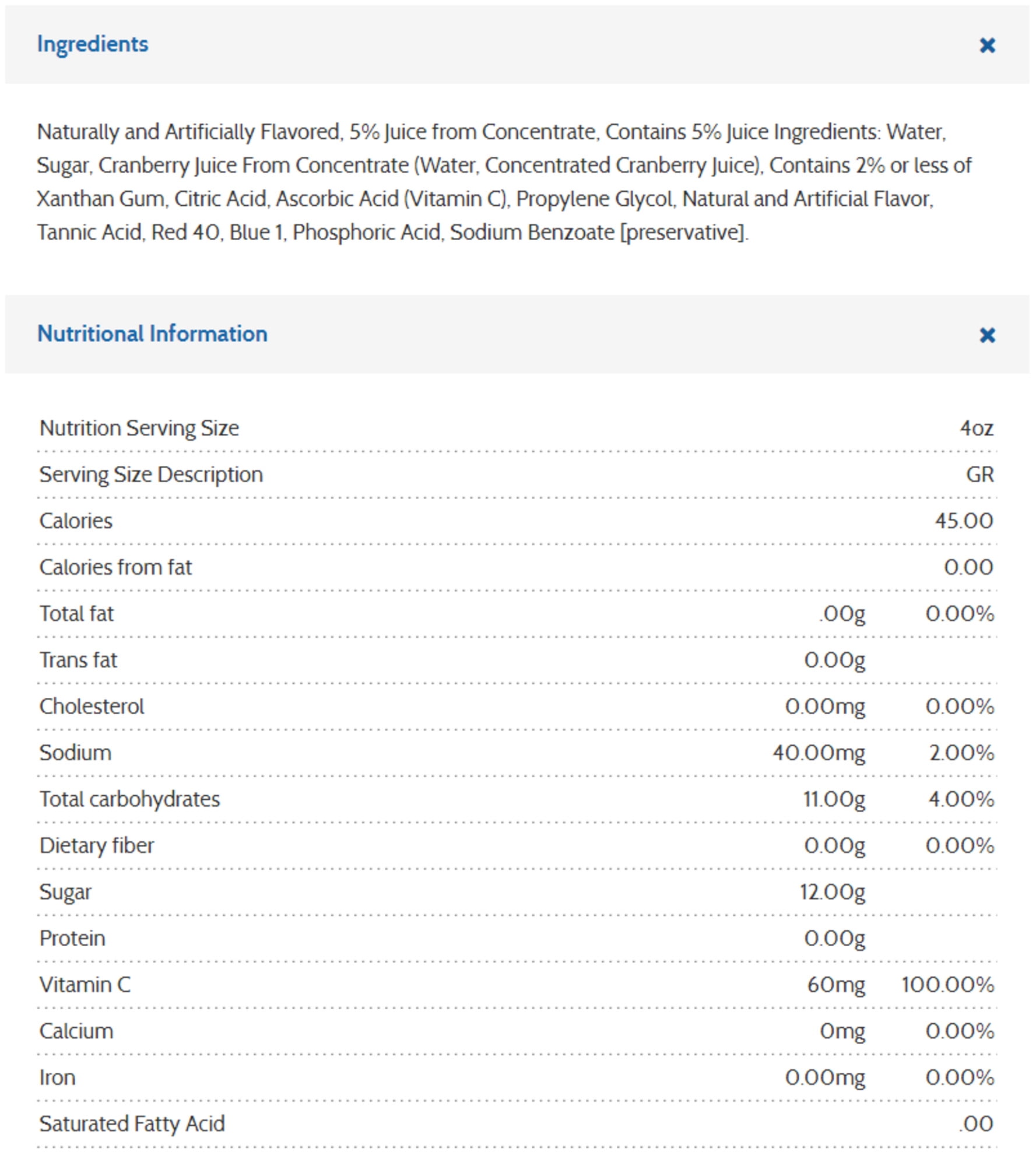
Task: Click the Total fat row label
Action: pos(76,614)
